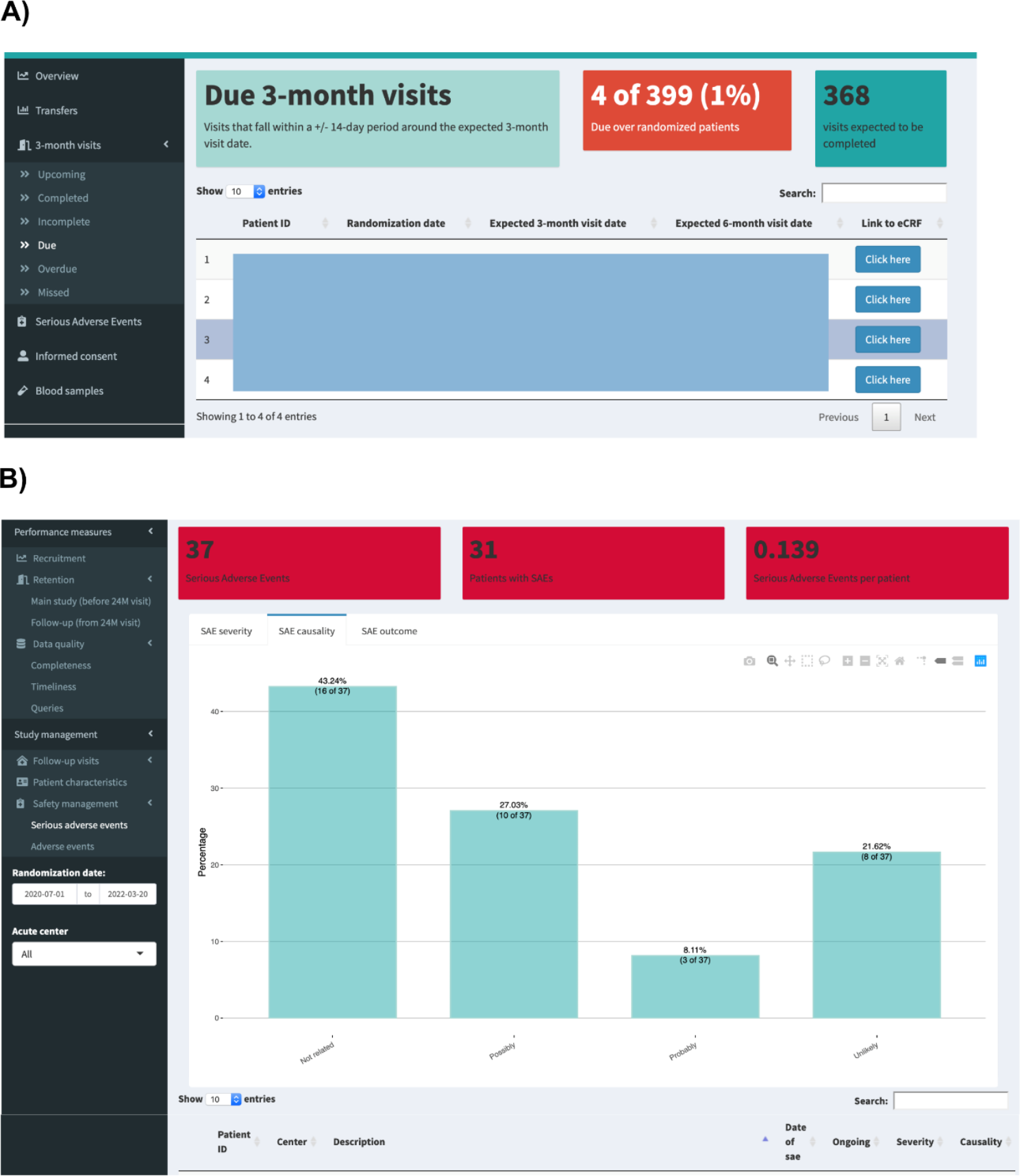Viewport: 1020px width, 1176px height.
Task: Select the Zoom magnifier tool in chart toolbar
Action: [772, 661]
